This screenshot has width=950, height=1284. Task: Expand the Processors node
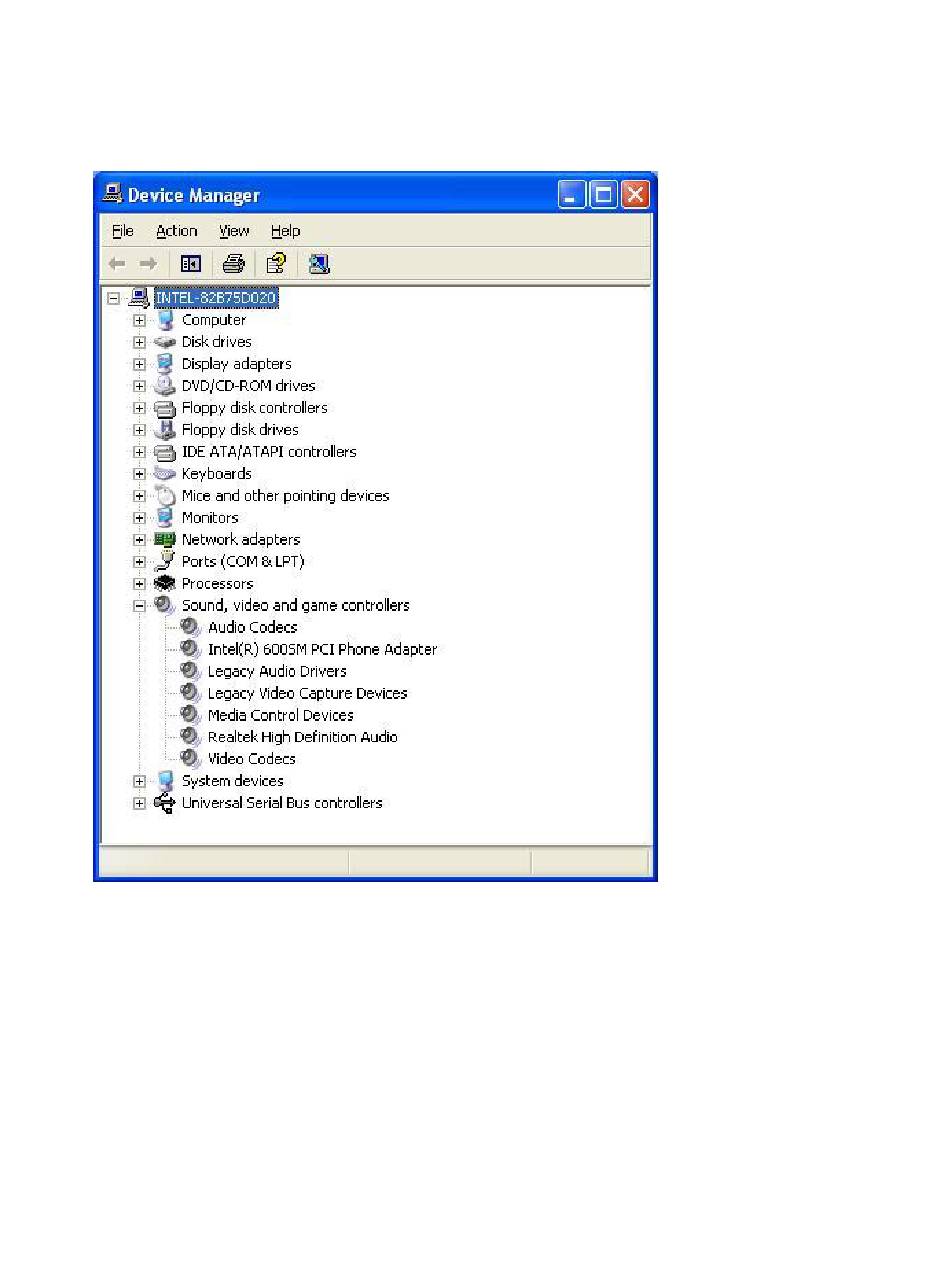(140, 584)
